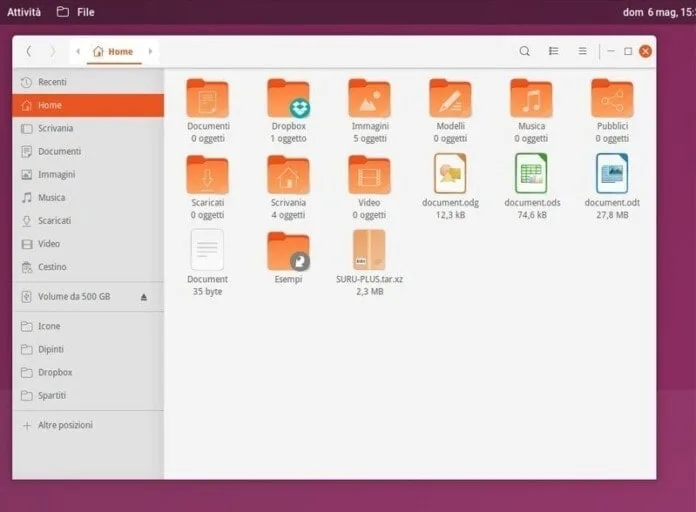Click Altre posizioni in the sidebar
The image size is (696, 512).
coord(65,425)
